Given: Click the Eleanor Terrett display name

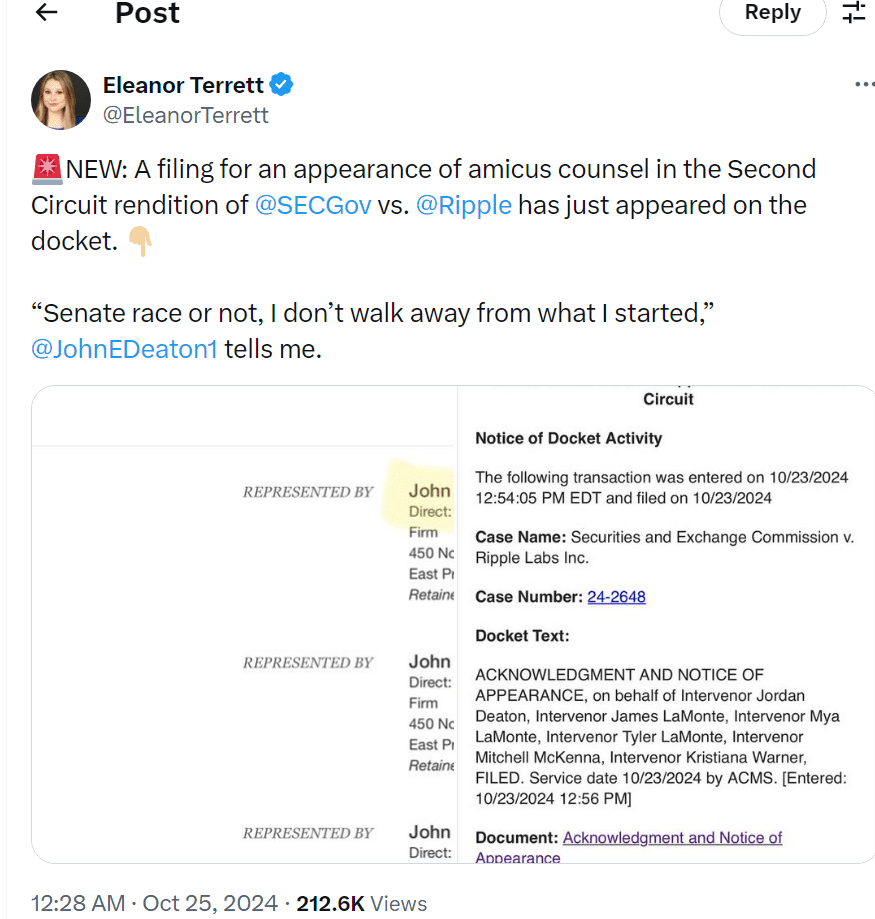Looking at the screenshot, I should (181, 85).
